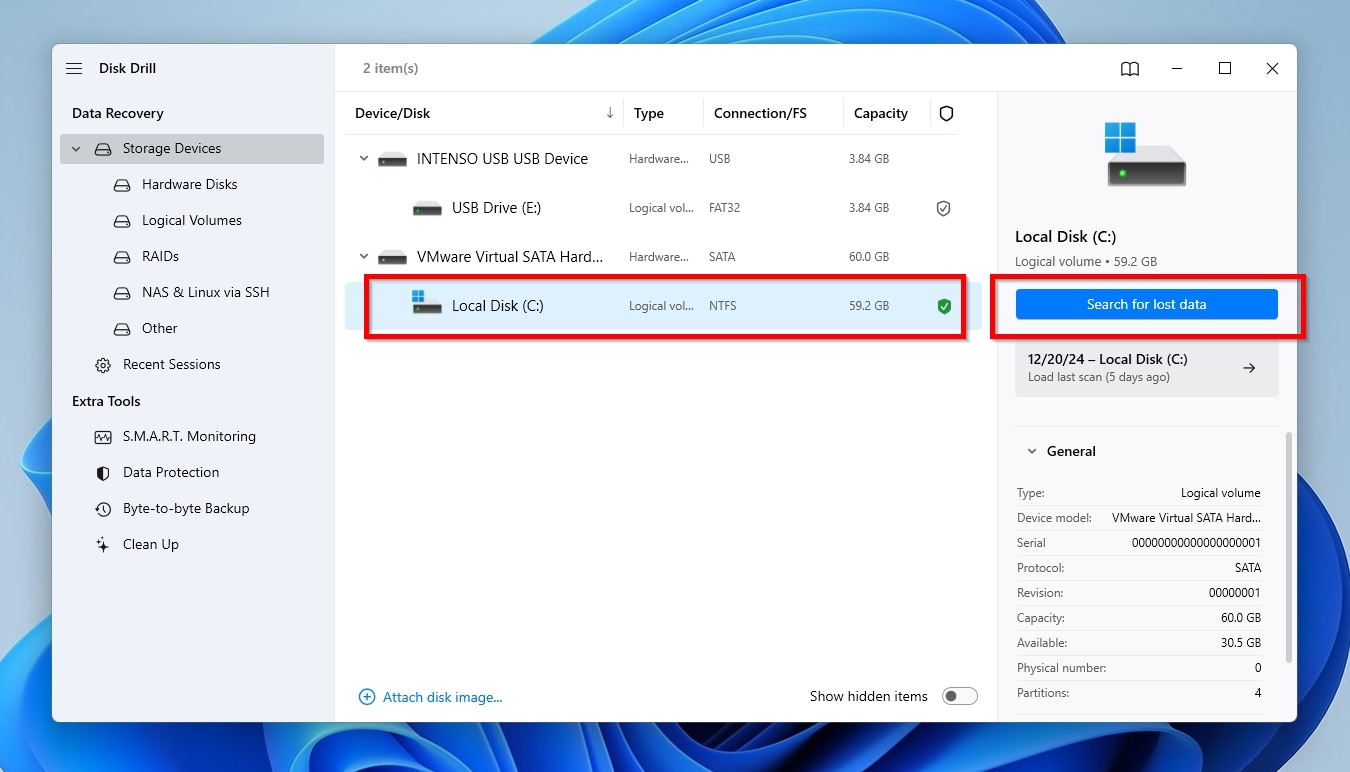This screenshot has width=1350, height=772.
Task: Maximize the Disk Drill window
Action: 1225,68
